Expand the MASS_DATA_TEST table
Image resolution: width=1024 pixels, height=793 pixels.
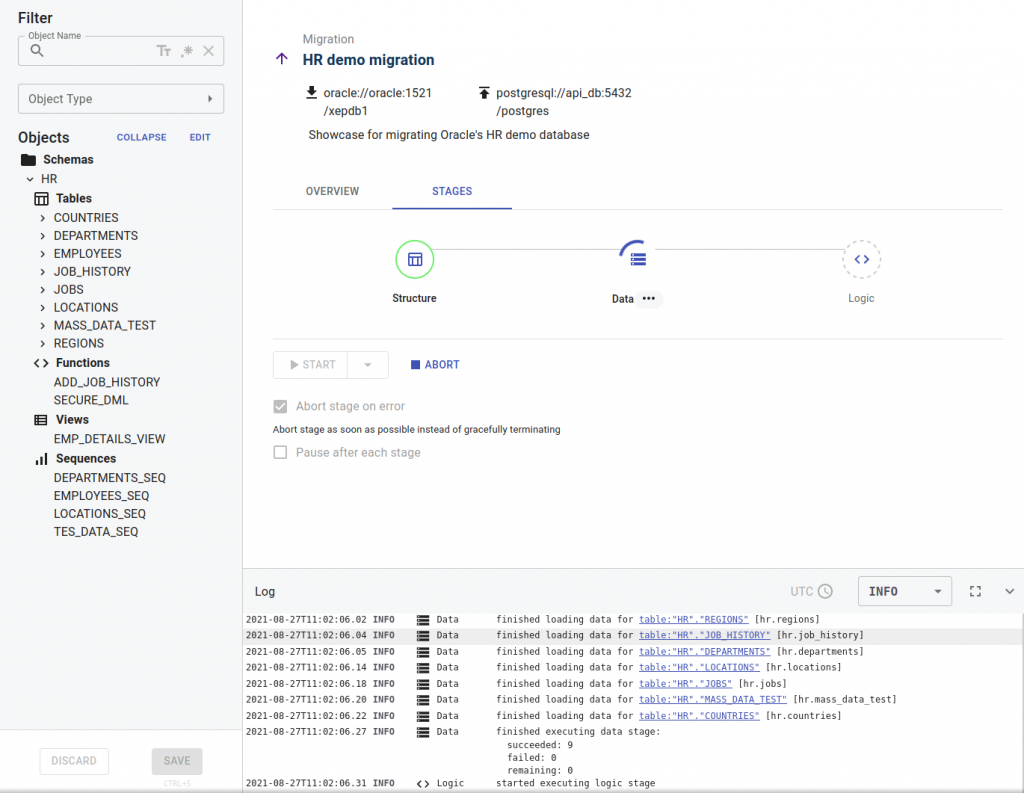pos(42,325)
